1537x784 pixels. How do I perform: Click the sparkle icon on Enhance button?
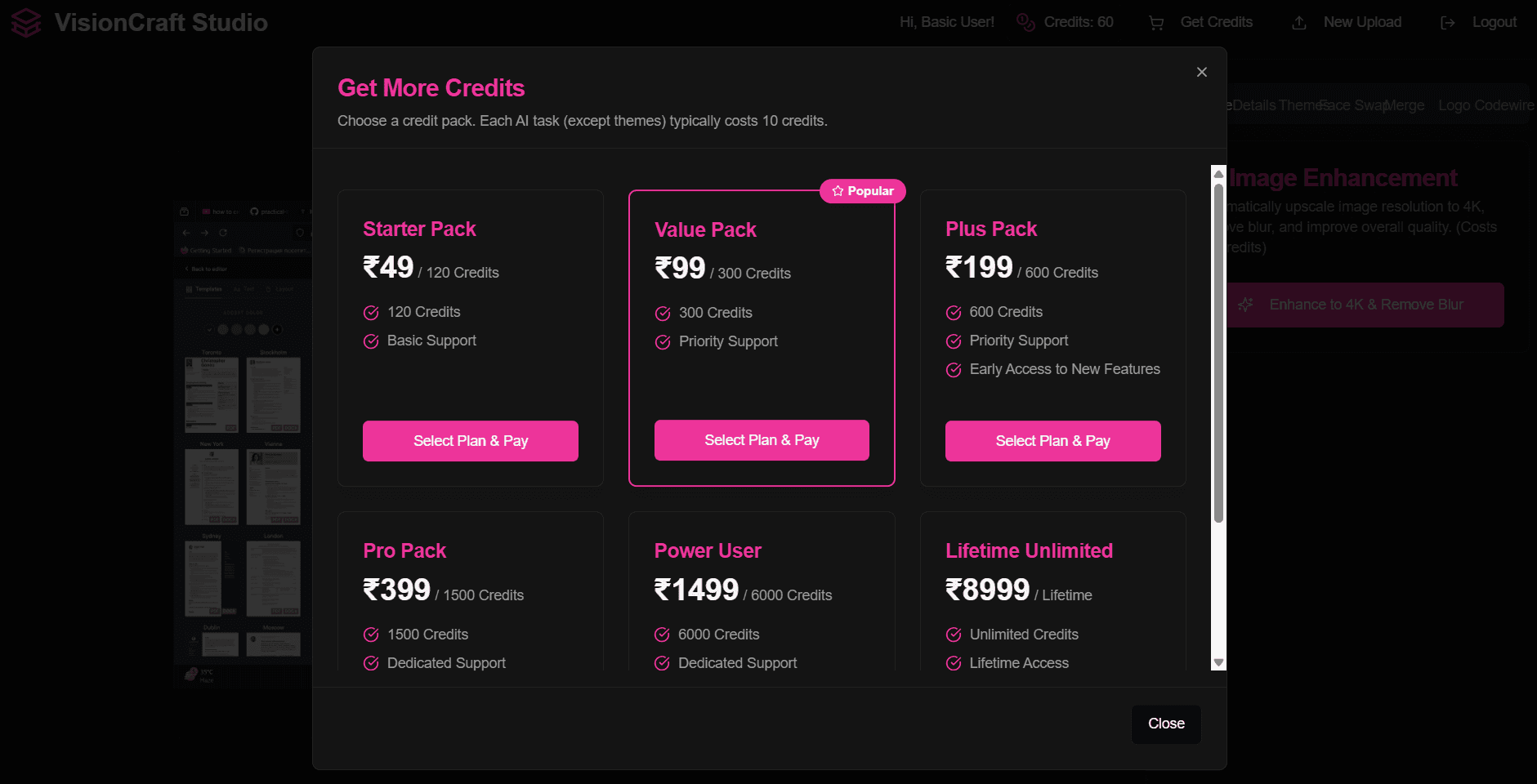1245,305
